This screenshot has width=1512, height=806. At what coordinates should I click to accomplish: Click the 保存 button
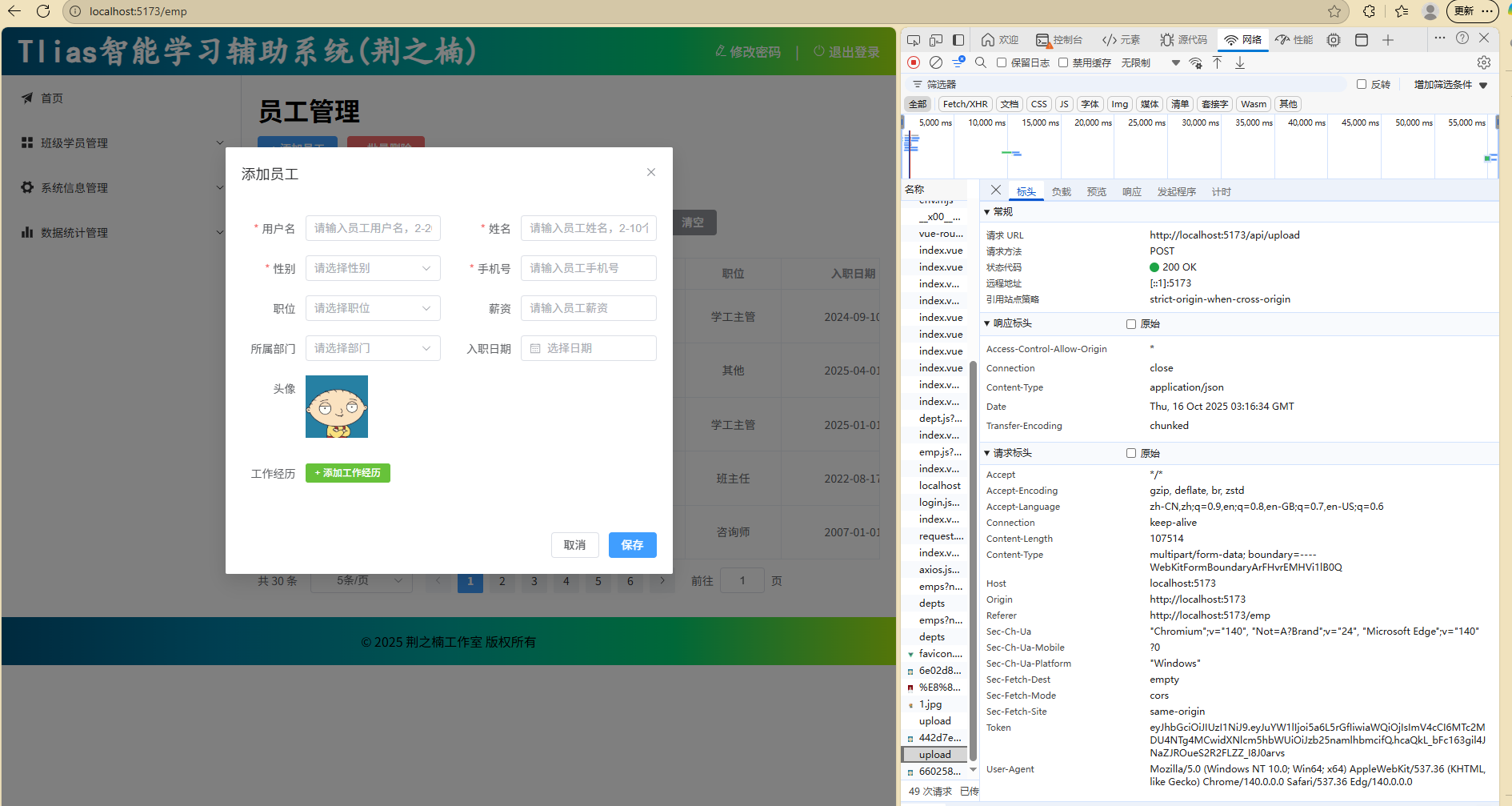point(632,545)
